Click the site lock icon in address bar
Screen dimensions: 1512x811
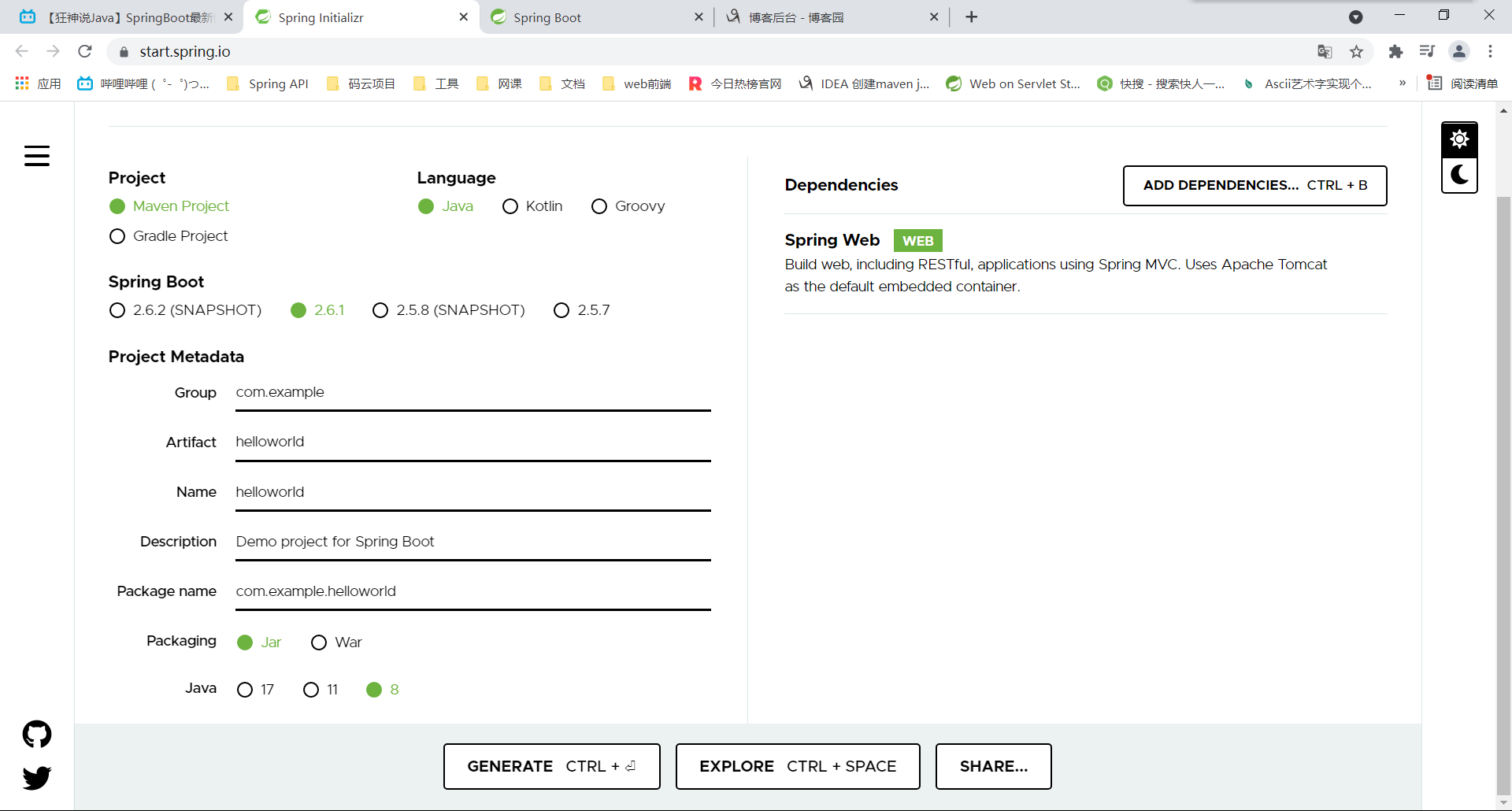pyautogui.click(x=124, y=52)
